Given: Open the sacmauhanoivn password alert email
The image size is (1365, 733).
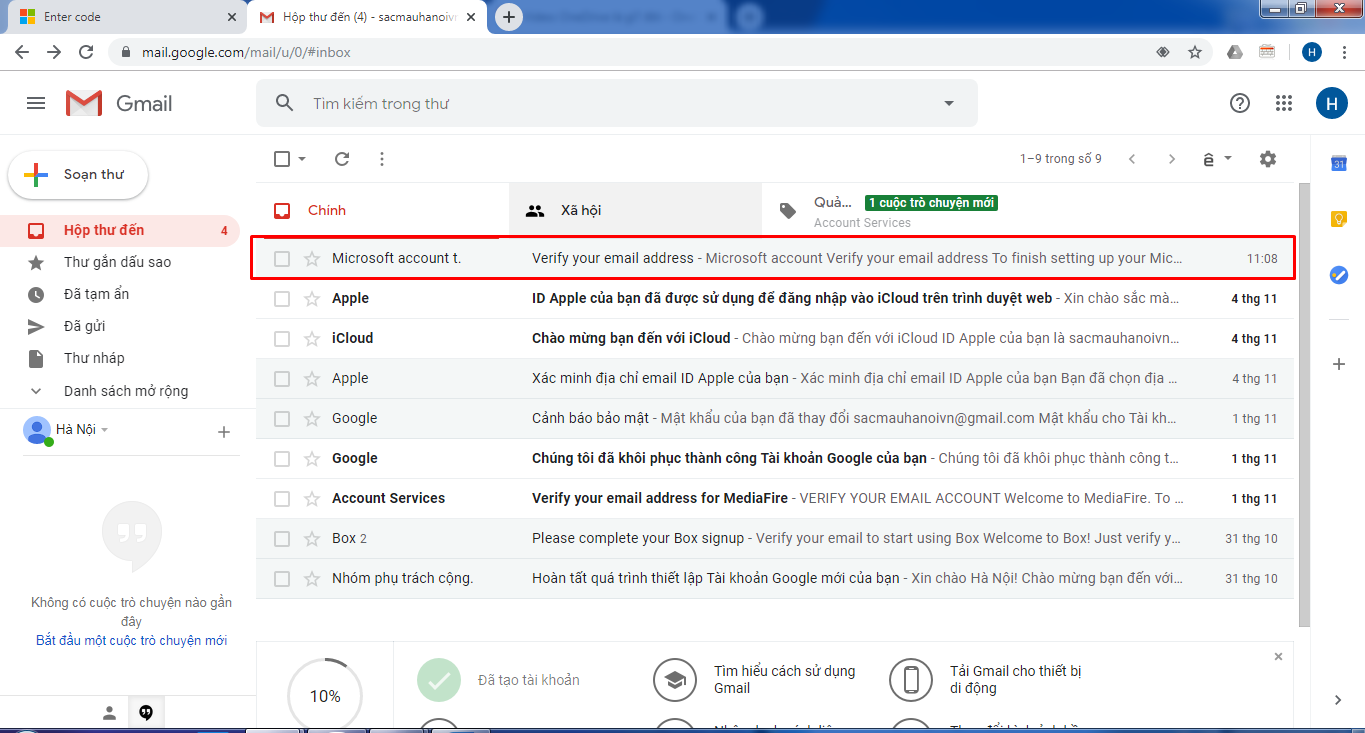Looking at the screenshot, I should pyautogui.click(x=775, y=418).
